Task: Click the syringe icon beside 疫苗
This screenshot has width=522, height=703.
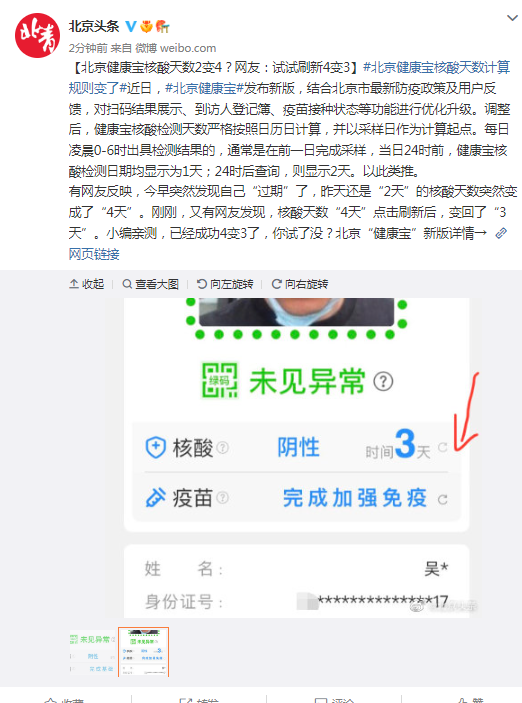Action: click(156, 498)
